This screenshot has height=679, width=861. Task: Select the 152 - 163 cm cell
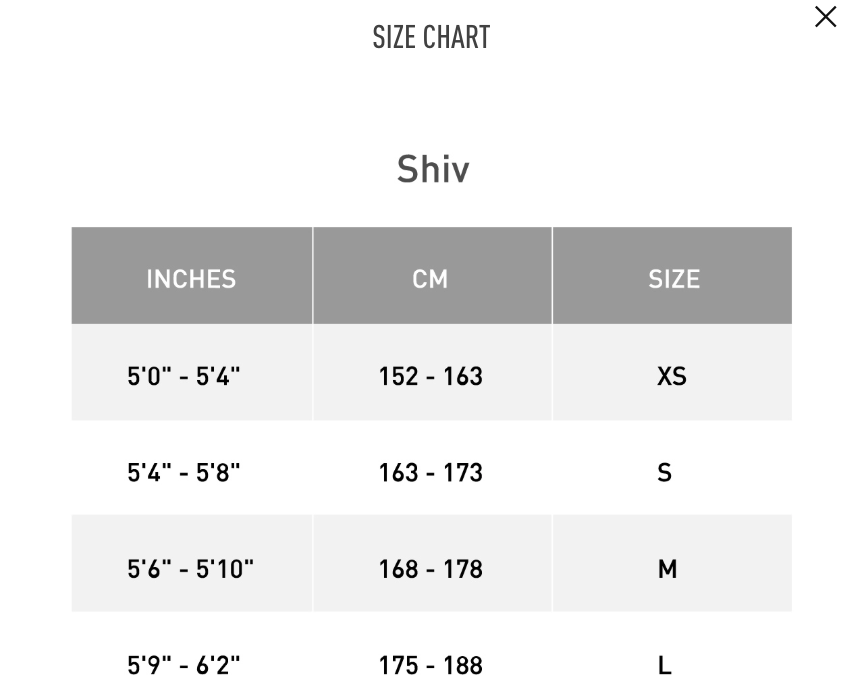[x=431, y=375]
